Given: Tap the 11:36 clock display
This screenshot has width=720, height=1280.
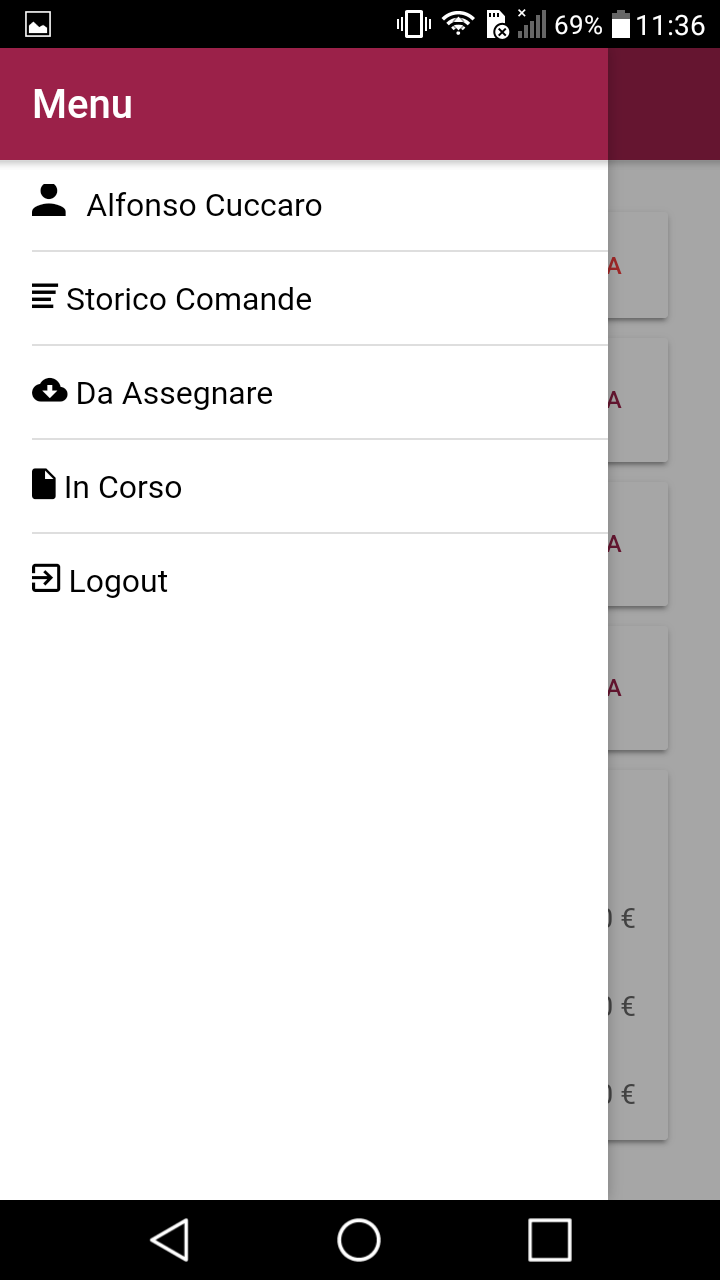Looking at the screenshot, I should (x=670, y=24).
